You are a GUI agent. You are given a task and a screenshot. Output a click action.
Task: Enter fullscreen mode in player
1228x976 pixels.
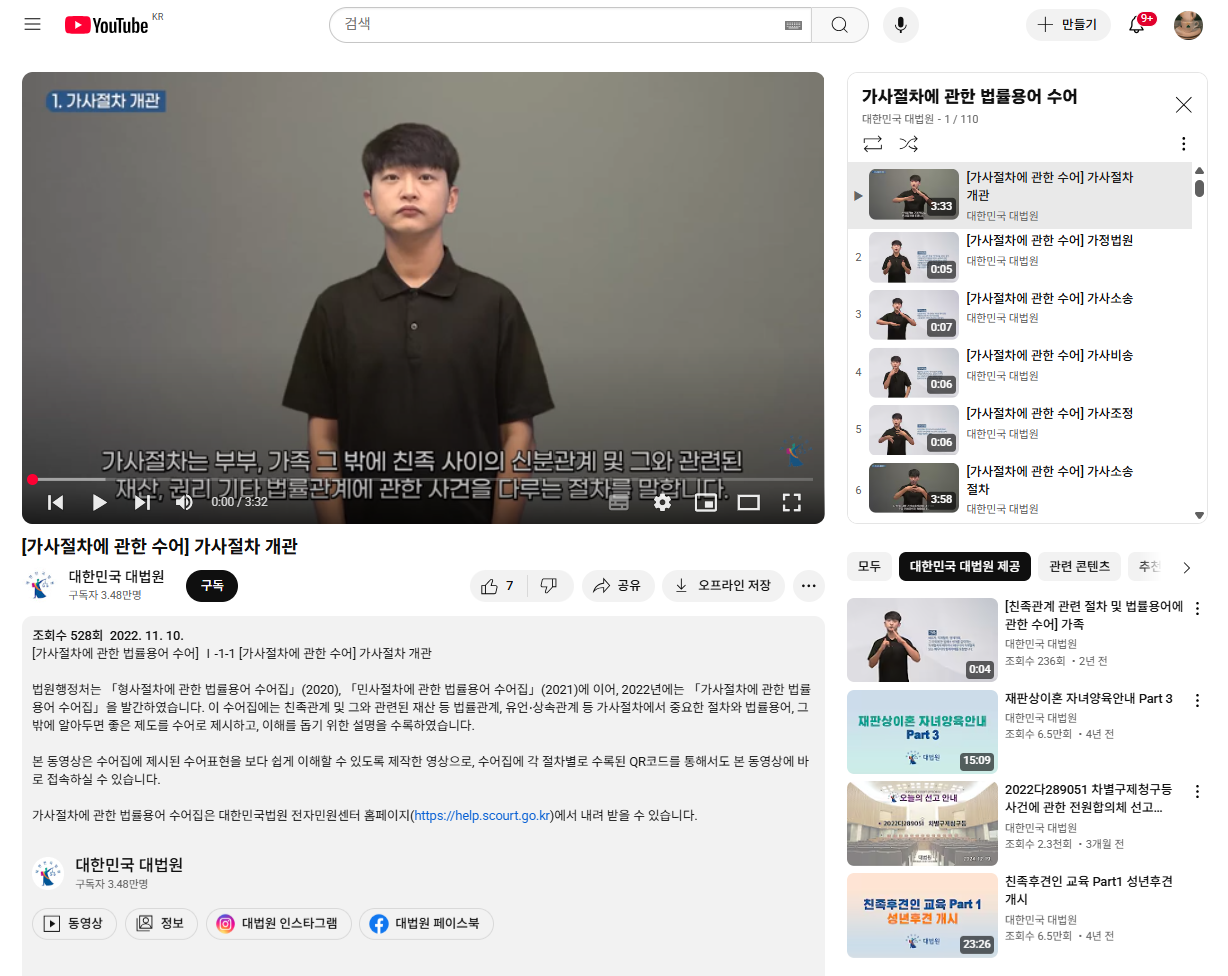pos(791,502)
